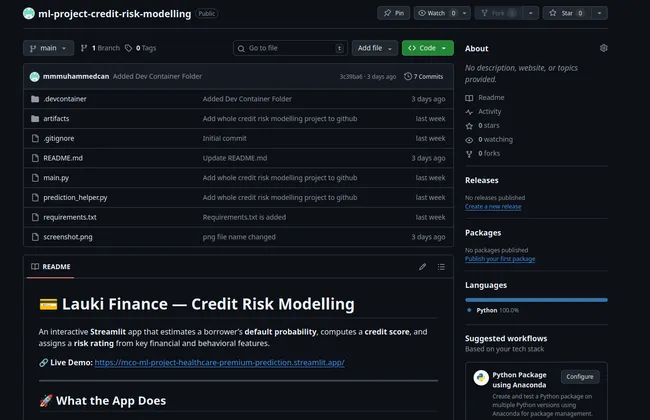Select the README tab
This screenshot has height=420, width=650.
pos(51,267)
